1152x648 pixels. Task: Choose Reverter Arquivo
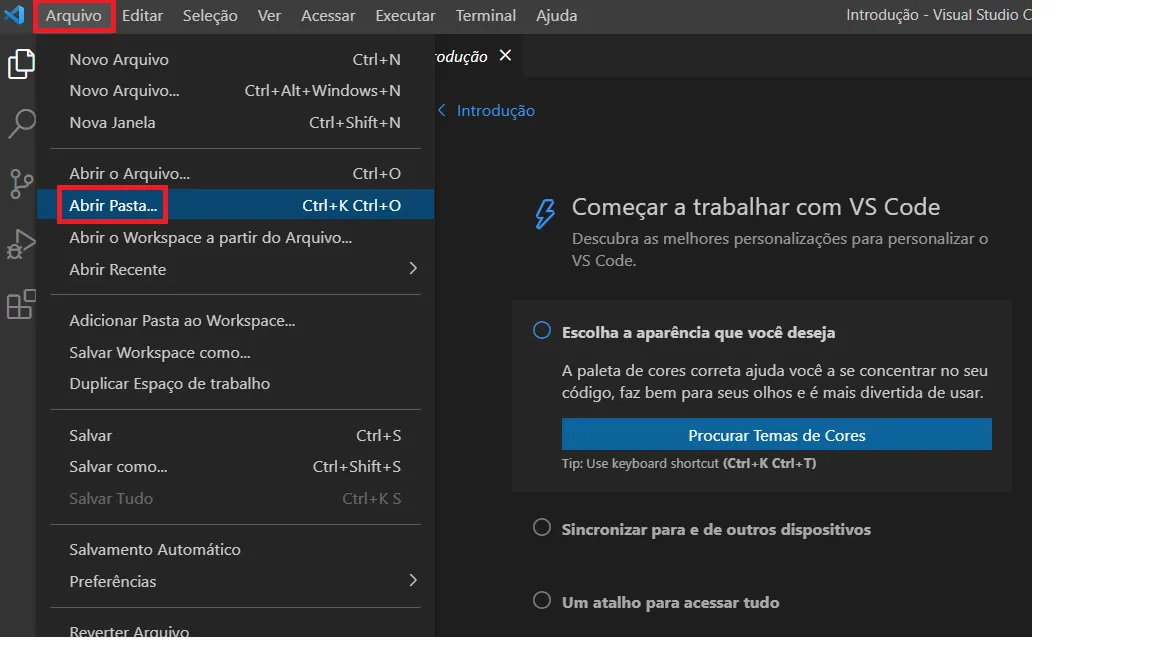pyautogui.click(x=235, y=631)
